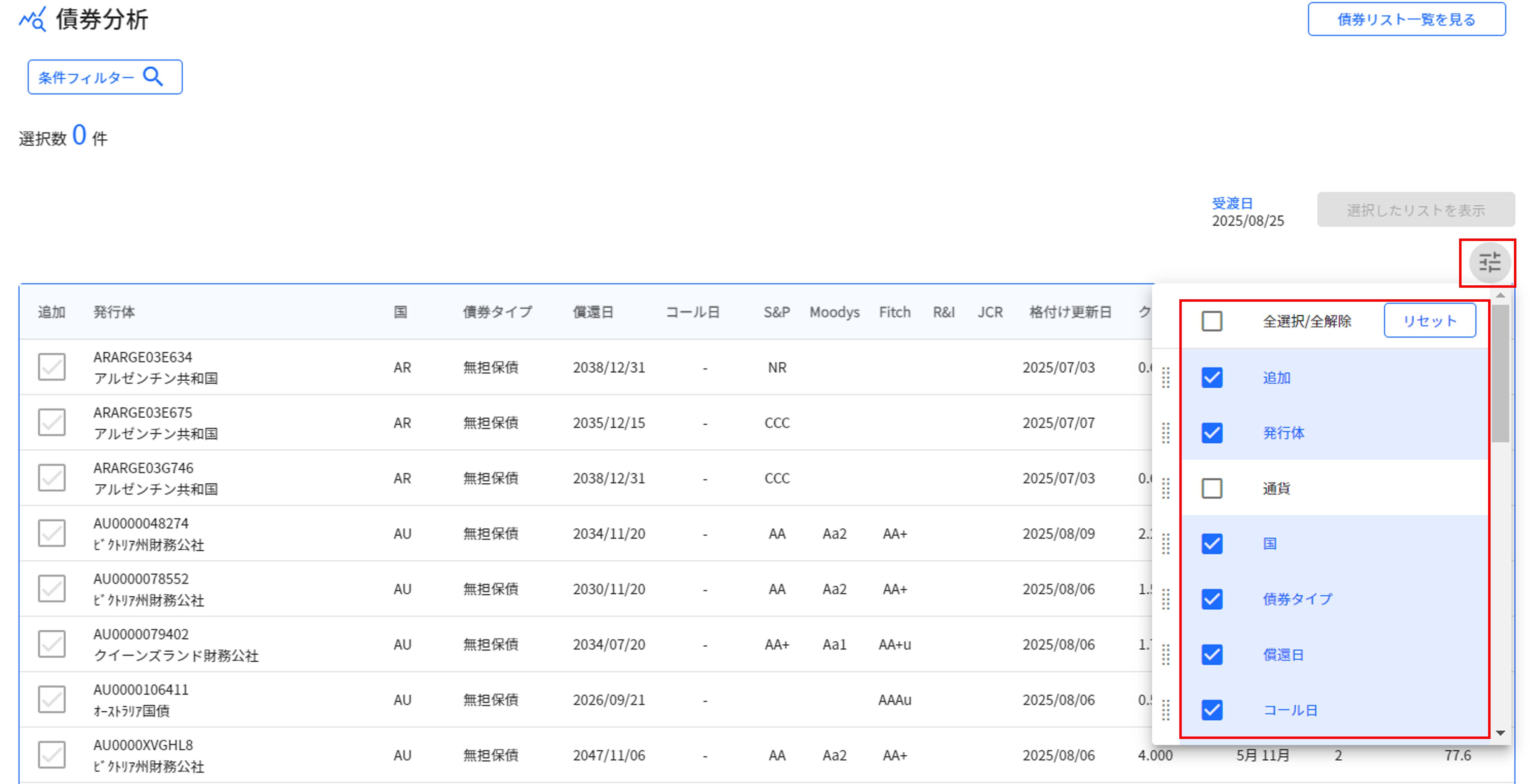This screenshot has height=784, width=1537.
Task: Click the drag handle beside コール日
Action: [1166, 710]
